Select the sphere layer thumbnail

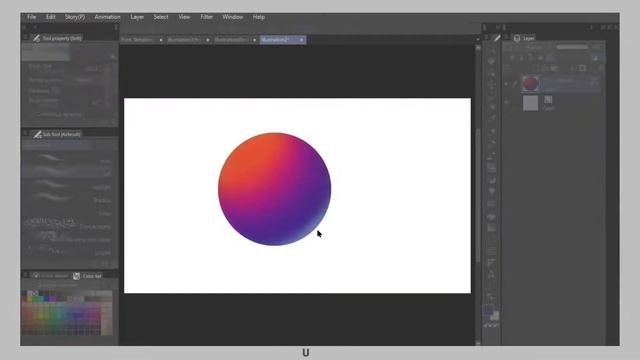tap(530, 84)
